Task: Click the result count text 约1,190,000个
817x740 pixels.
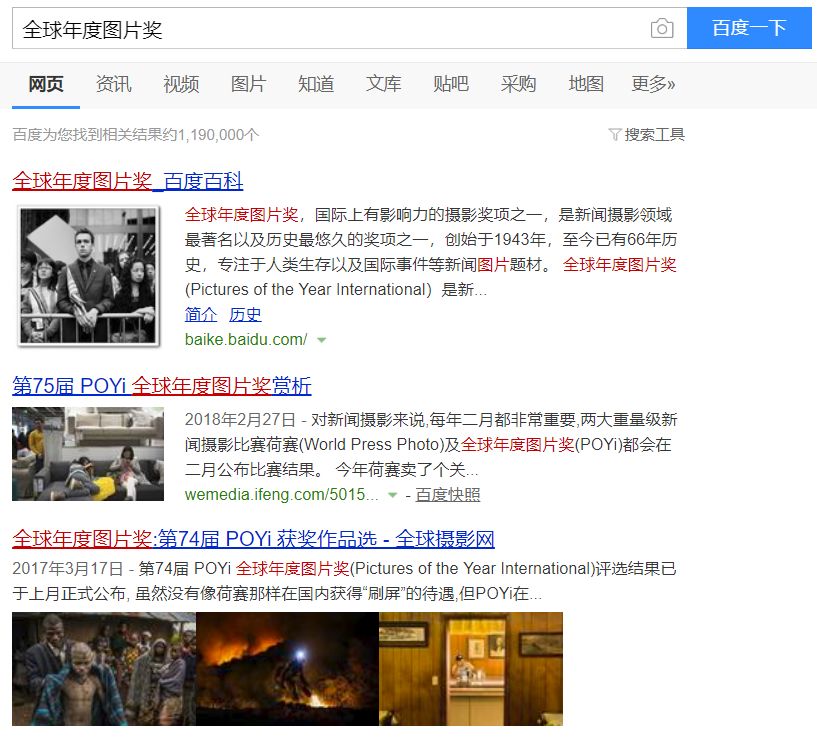Action: [211, 135]
